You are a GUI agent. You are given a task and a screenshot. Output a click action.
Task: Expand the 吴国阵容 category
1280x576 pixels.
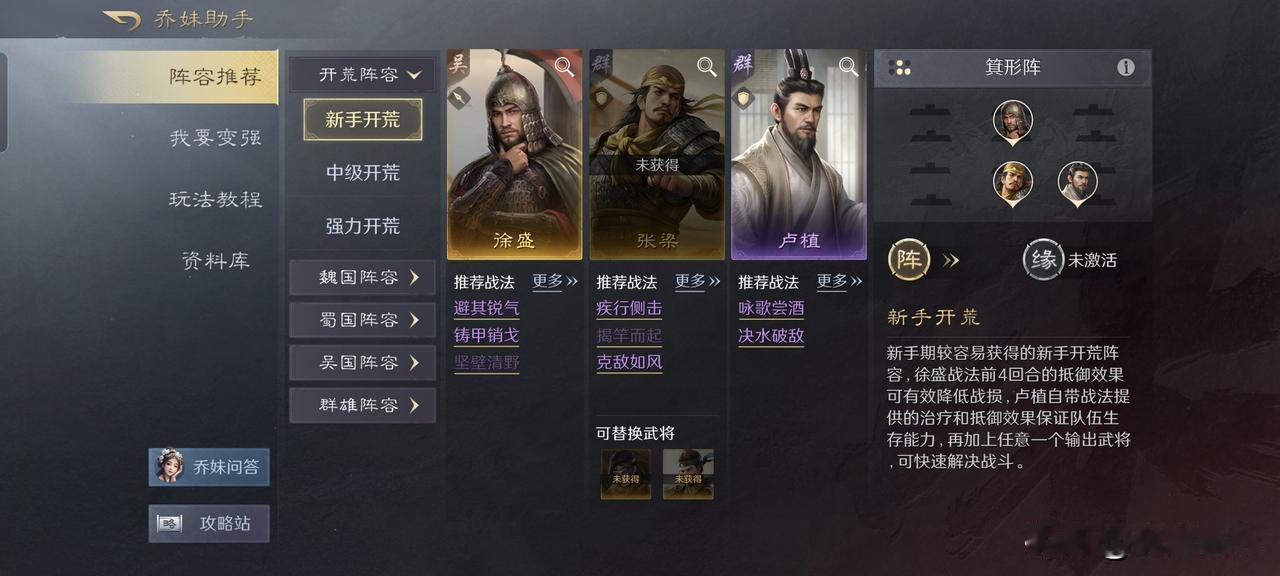tap(363, 362)
